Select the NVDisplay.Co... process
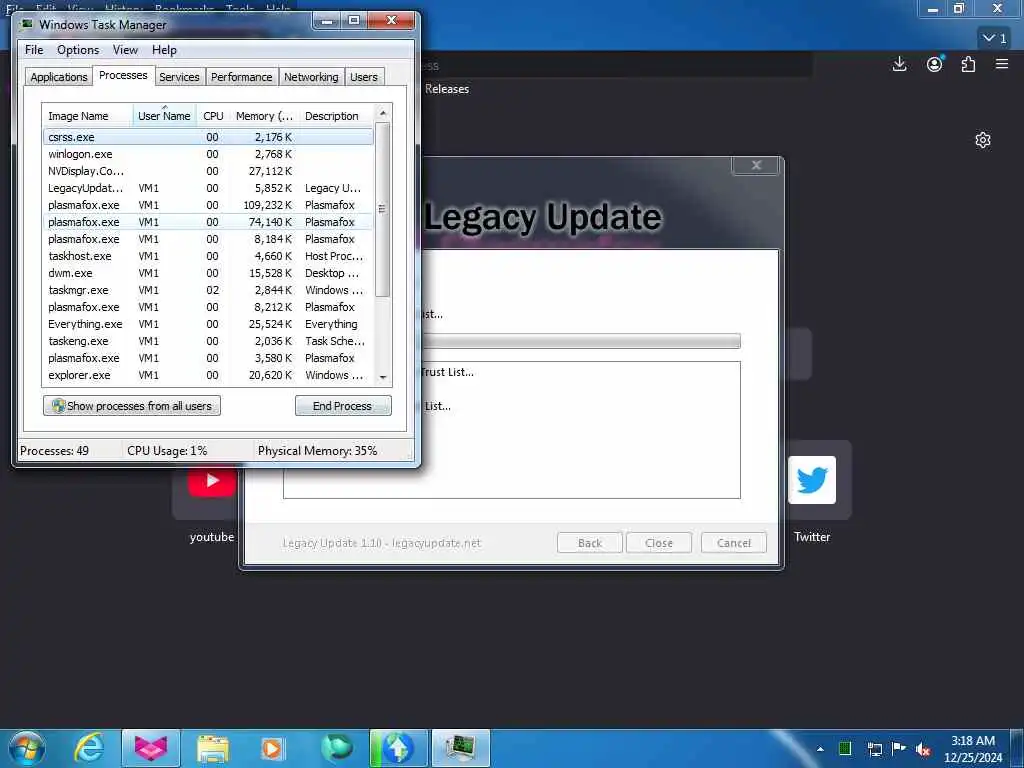The width and height of the screenshot is (1024, 768). (x=208, y=171)
